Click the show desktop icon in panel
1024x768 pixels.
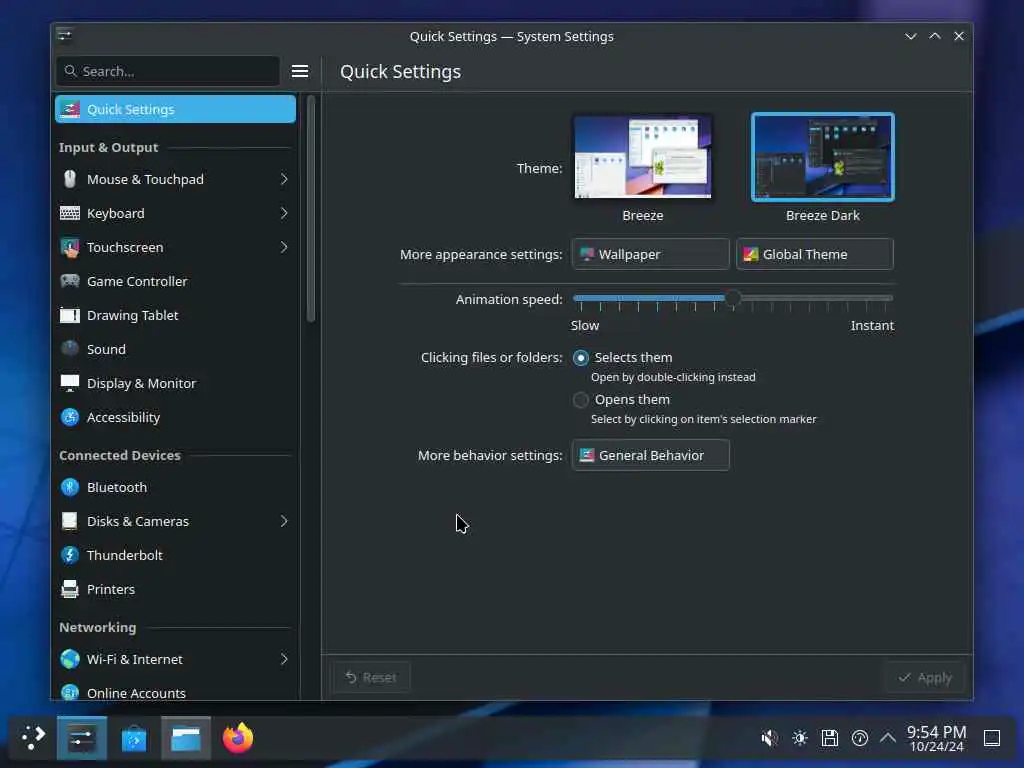click(992, 738)
